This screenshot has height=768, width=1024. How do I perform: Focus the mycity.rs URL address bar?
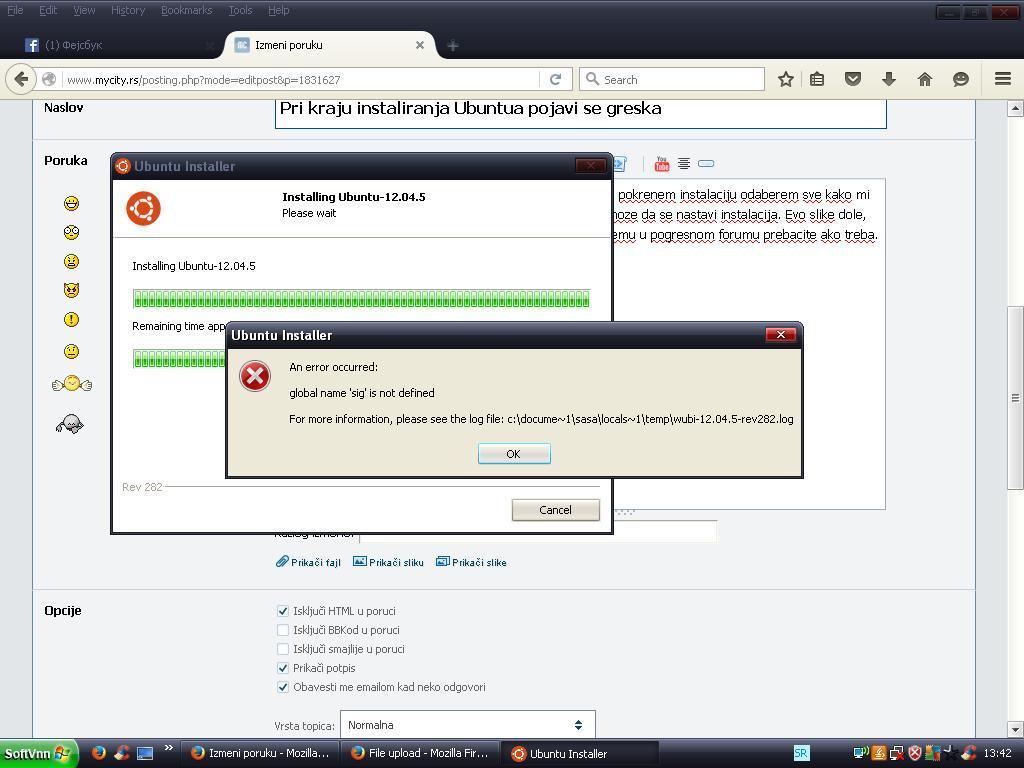point(300,80)
